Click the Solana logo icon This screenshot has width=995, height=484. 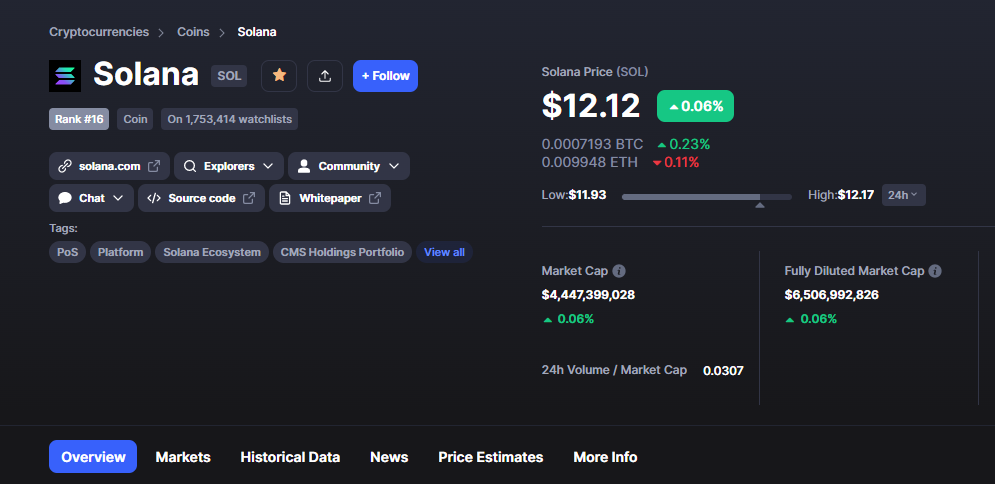pyautogui.click(x=65, y=76)
